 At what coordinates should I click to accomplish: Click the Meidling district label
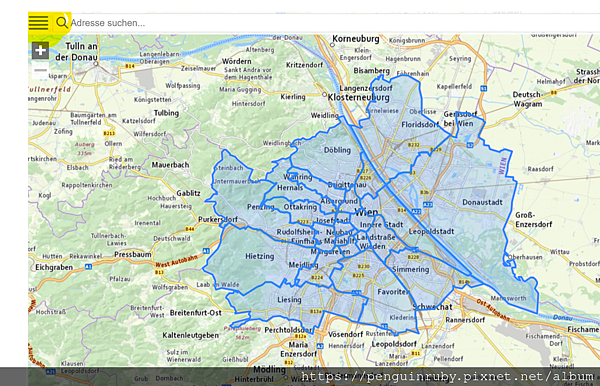pos(303,265)
